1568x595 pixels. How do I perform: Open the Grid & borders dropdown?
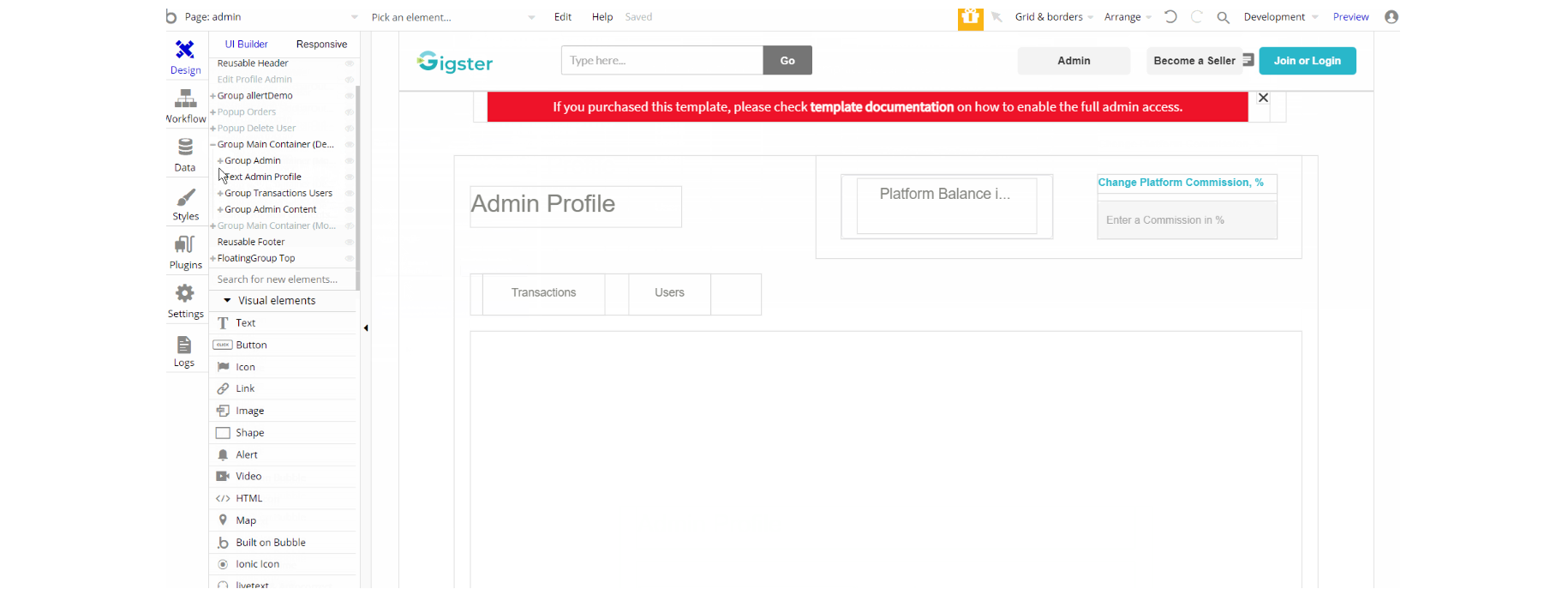pos(1054,17)
